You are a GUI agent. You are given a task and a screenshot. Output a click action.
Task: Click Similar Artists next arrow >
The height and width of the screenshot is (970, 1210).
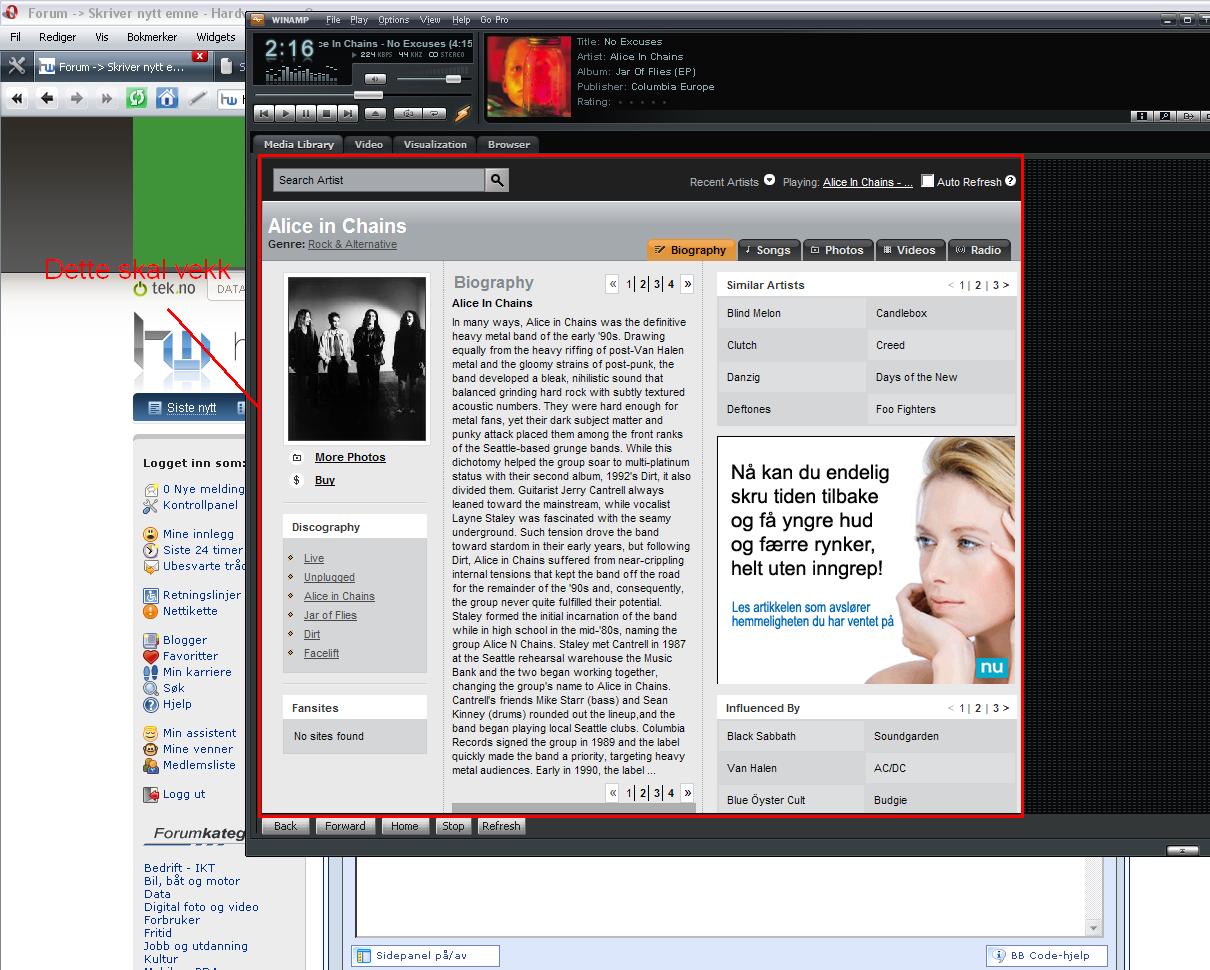pyautogui.click(x=1006, y=285)
